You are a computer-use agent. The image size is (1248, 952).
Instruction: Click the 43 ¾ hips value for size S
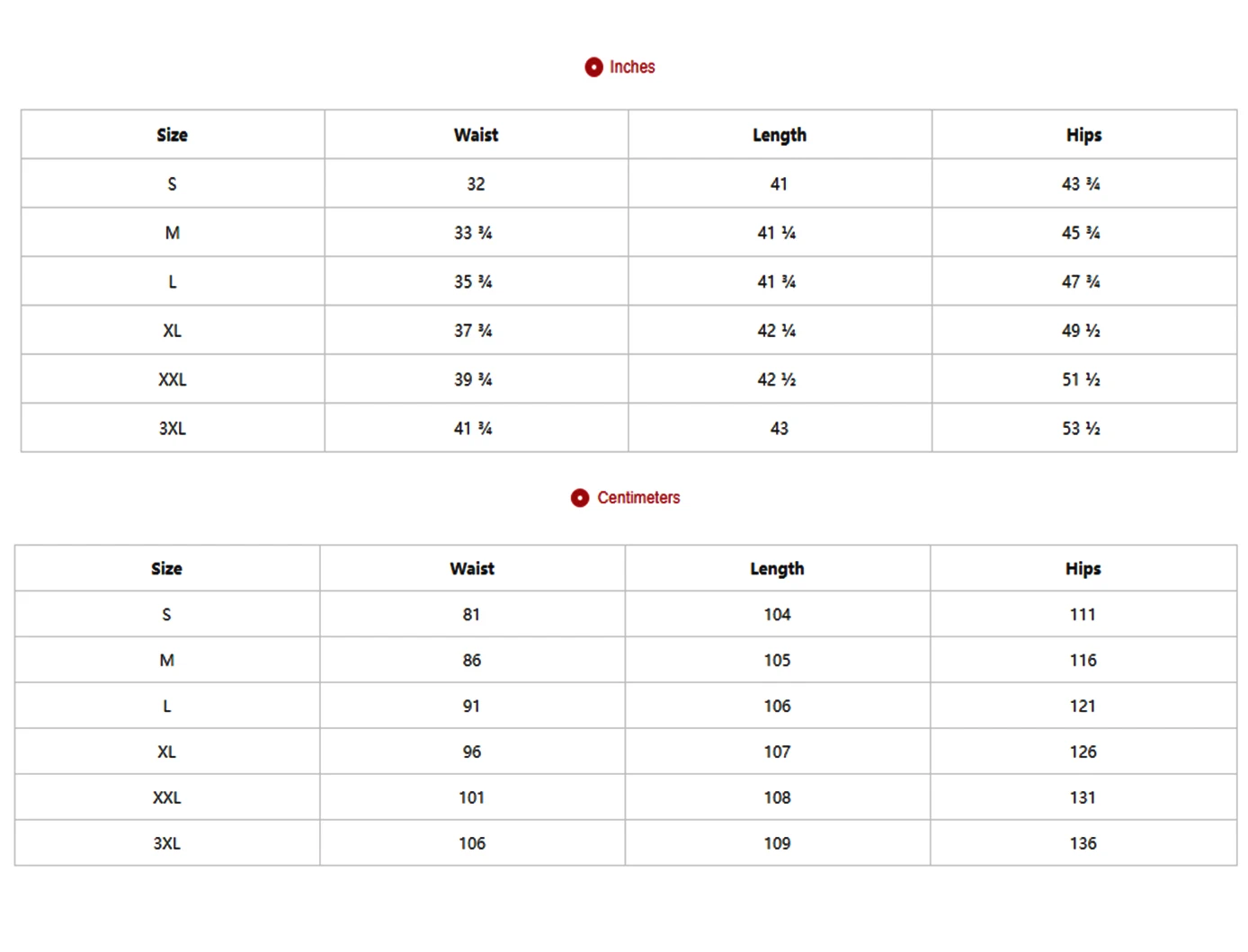[x=1081, y=184]
